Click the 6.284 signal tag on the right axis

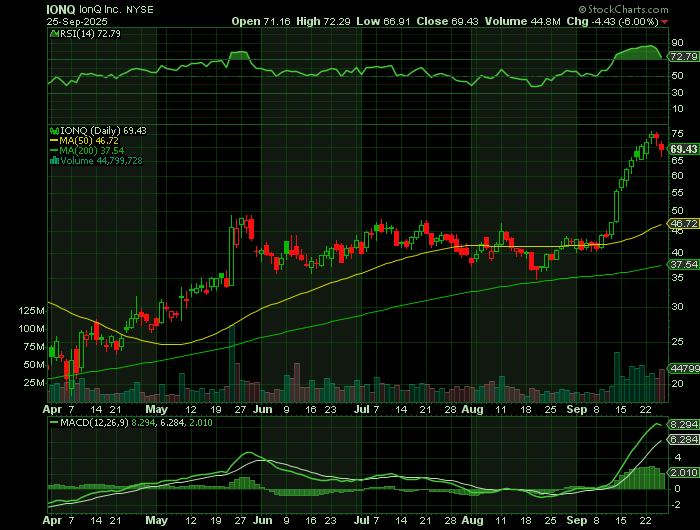click(684, 440)
